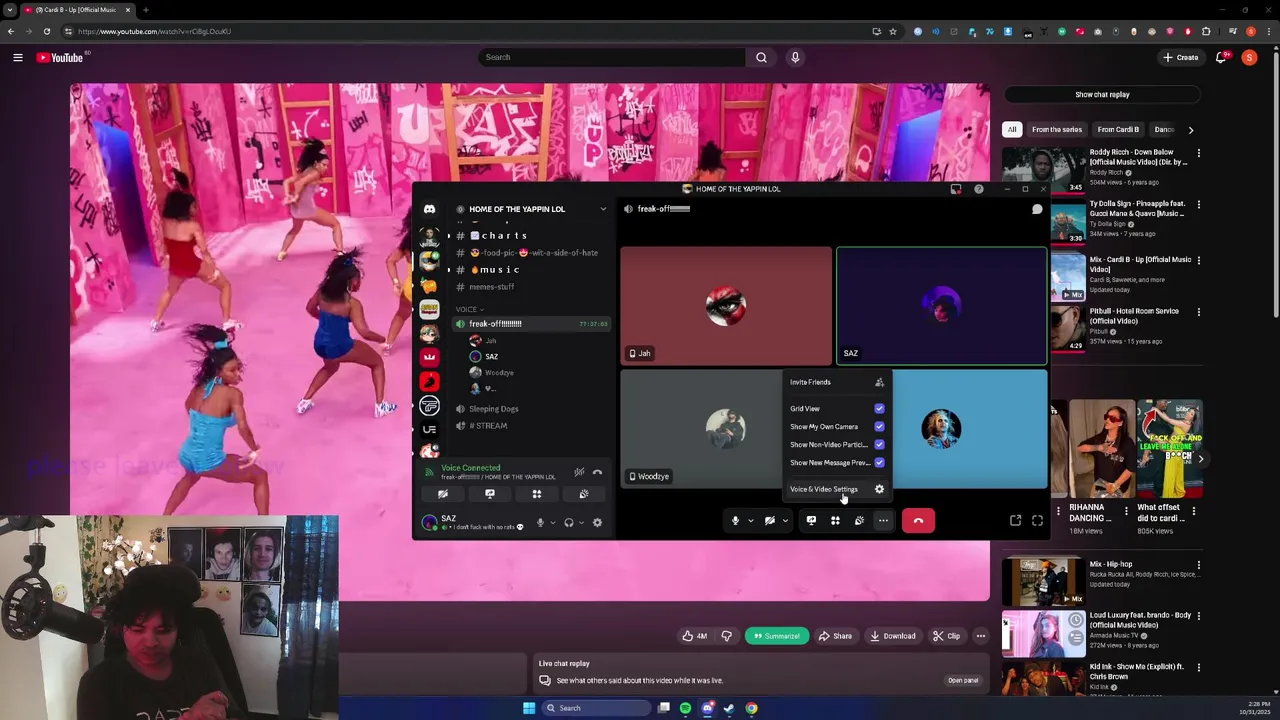Select the All filter chip on YouTube
The width and height of the screenshot is (1280, 720).
[x=1012, y=130]
